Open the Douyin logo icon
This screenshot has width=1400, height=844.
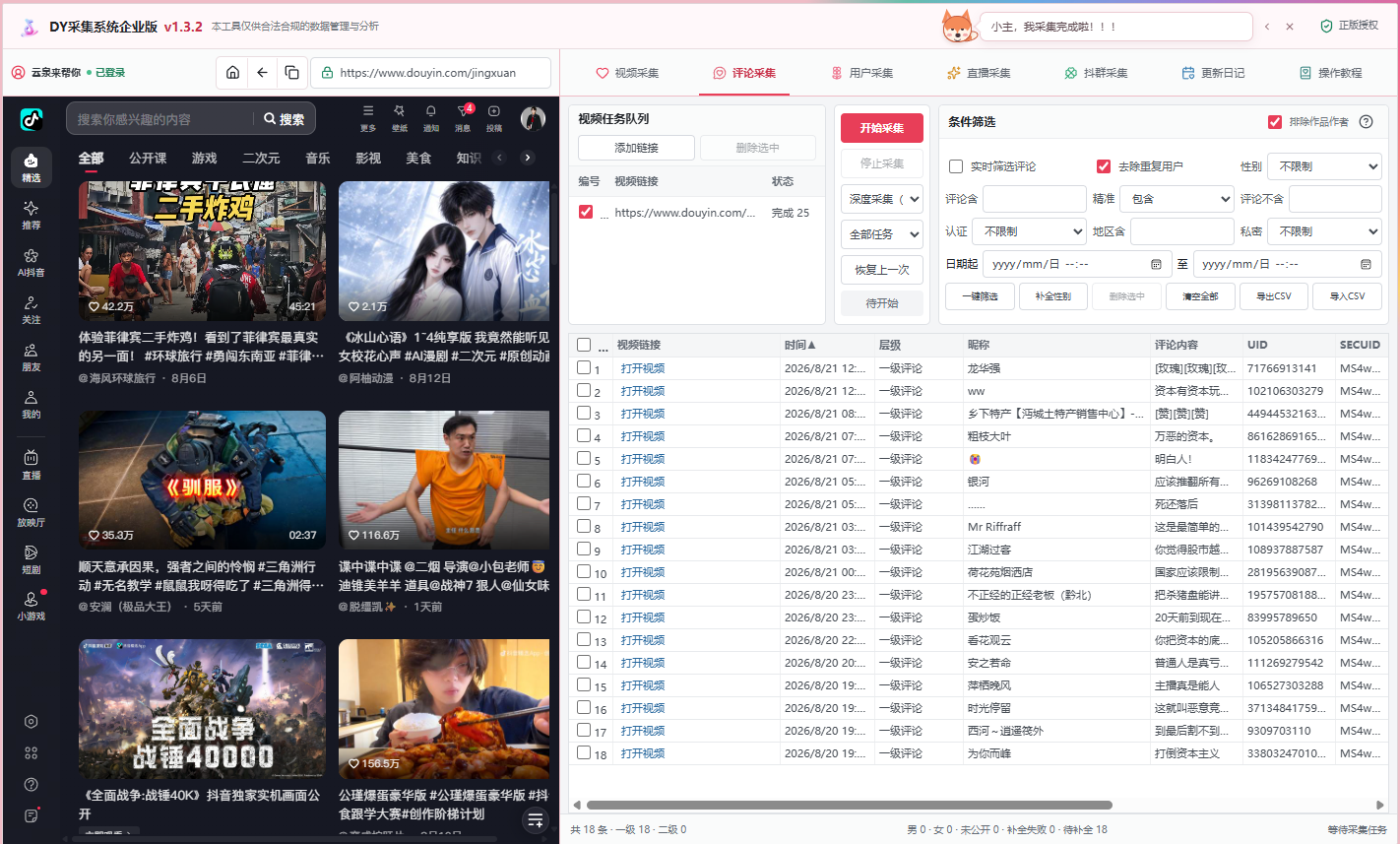32,119
